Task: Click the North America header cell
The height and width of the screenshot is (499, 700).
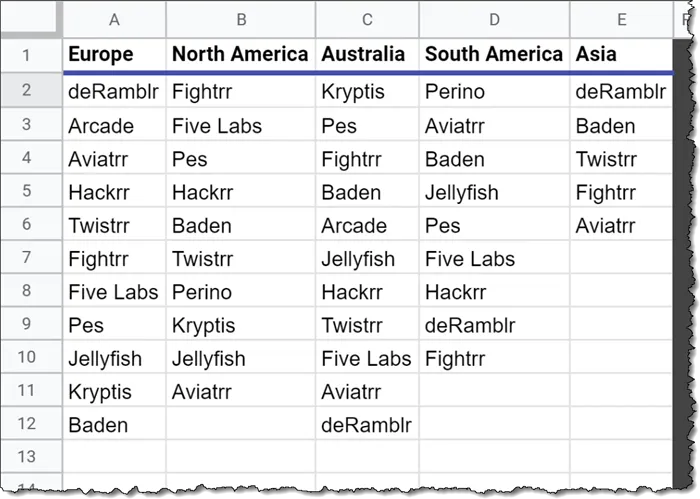Action: [x=240, y=54]
